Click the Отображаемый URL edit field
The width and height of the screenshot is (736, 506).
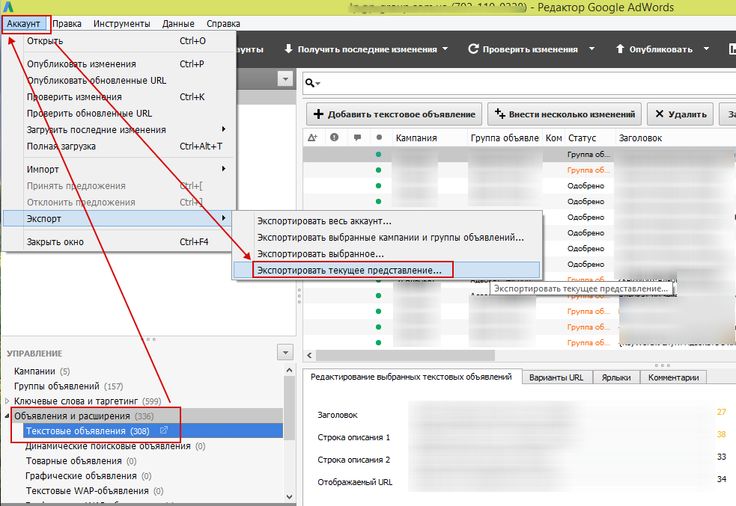[559, 482]
